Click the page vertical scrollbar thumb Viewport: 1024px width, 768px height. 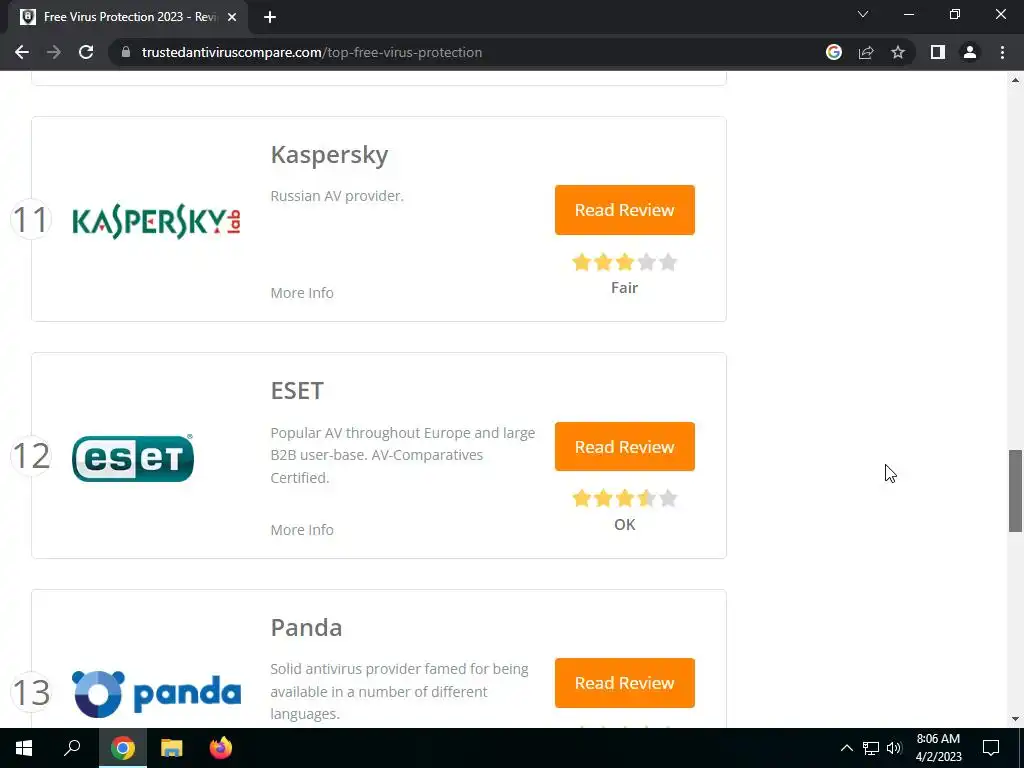tap(1015, 490)
